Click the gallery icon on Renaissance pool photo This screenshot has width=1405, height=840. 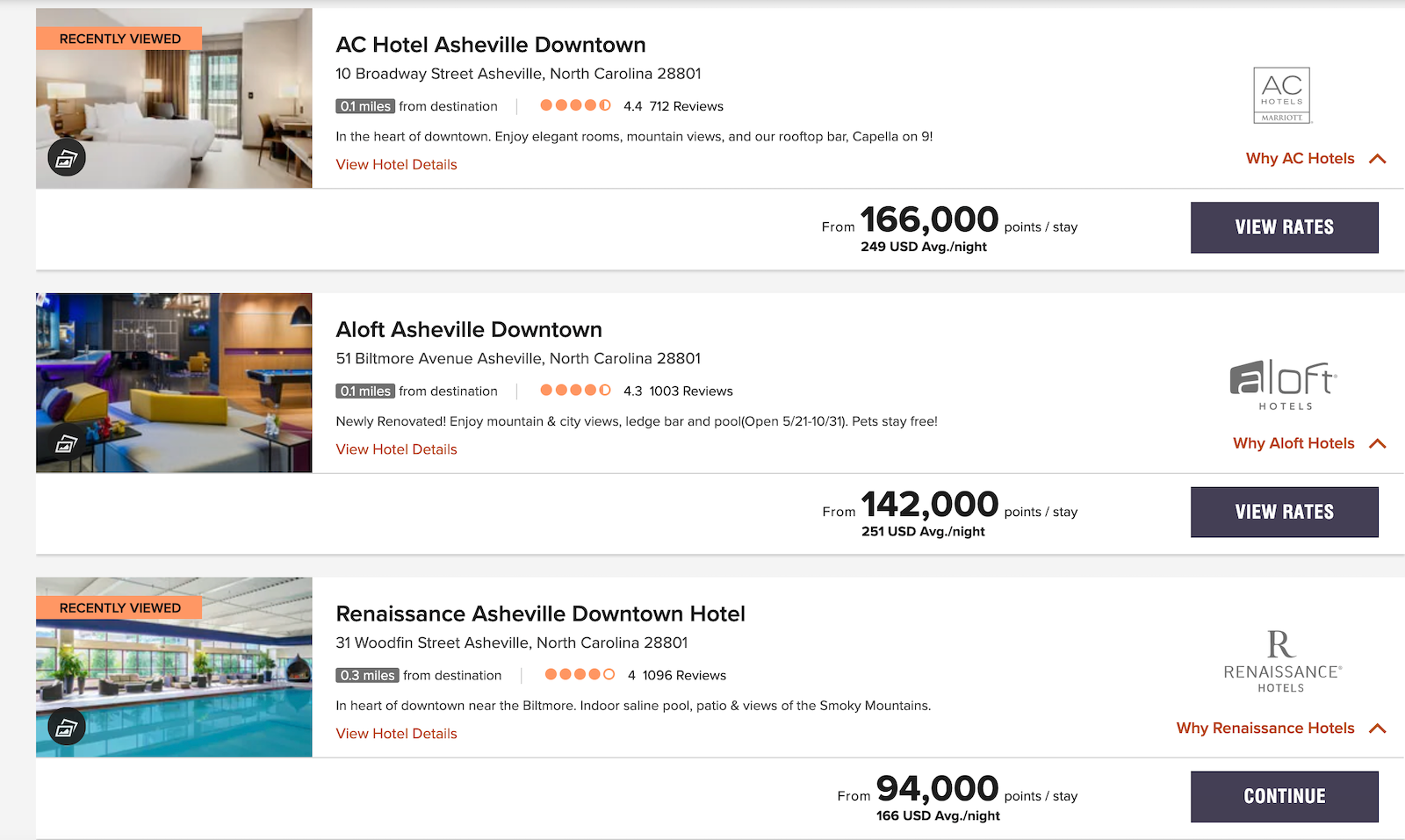click(66, 728)
